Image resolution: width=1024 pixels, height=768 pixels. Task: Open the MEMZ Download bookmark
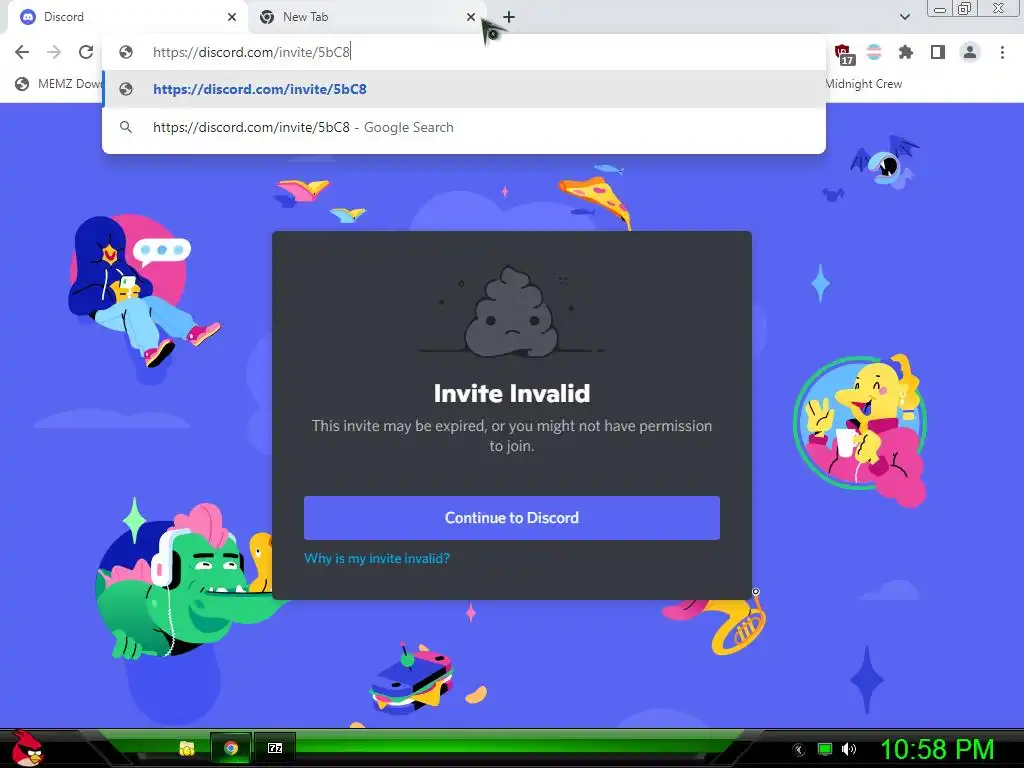[x=59, y=84]
